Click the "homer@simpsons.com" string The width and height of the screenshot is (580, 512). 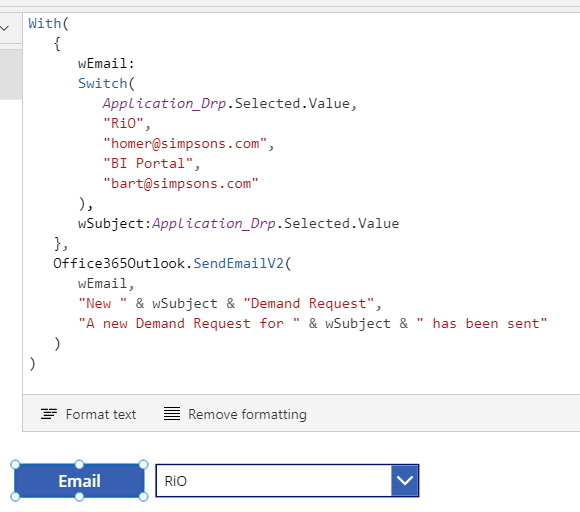185,143
